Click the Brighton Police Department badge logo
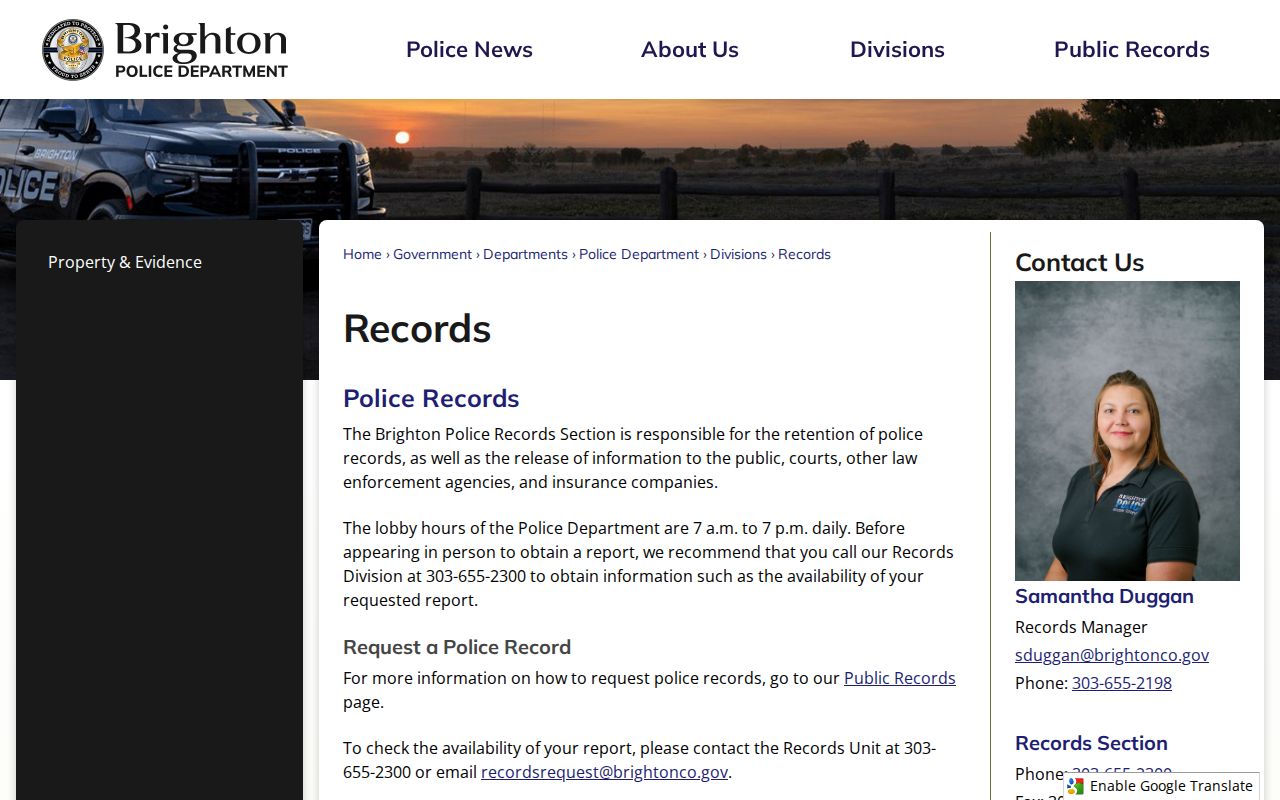 [x=73, y=49]
